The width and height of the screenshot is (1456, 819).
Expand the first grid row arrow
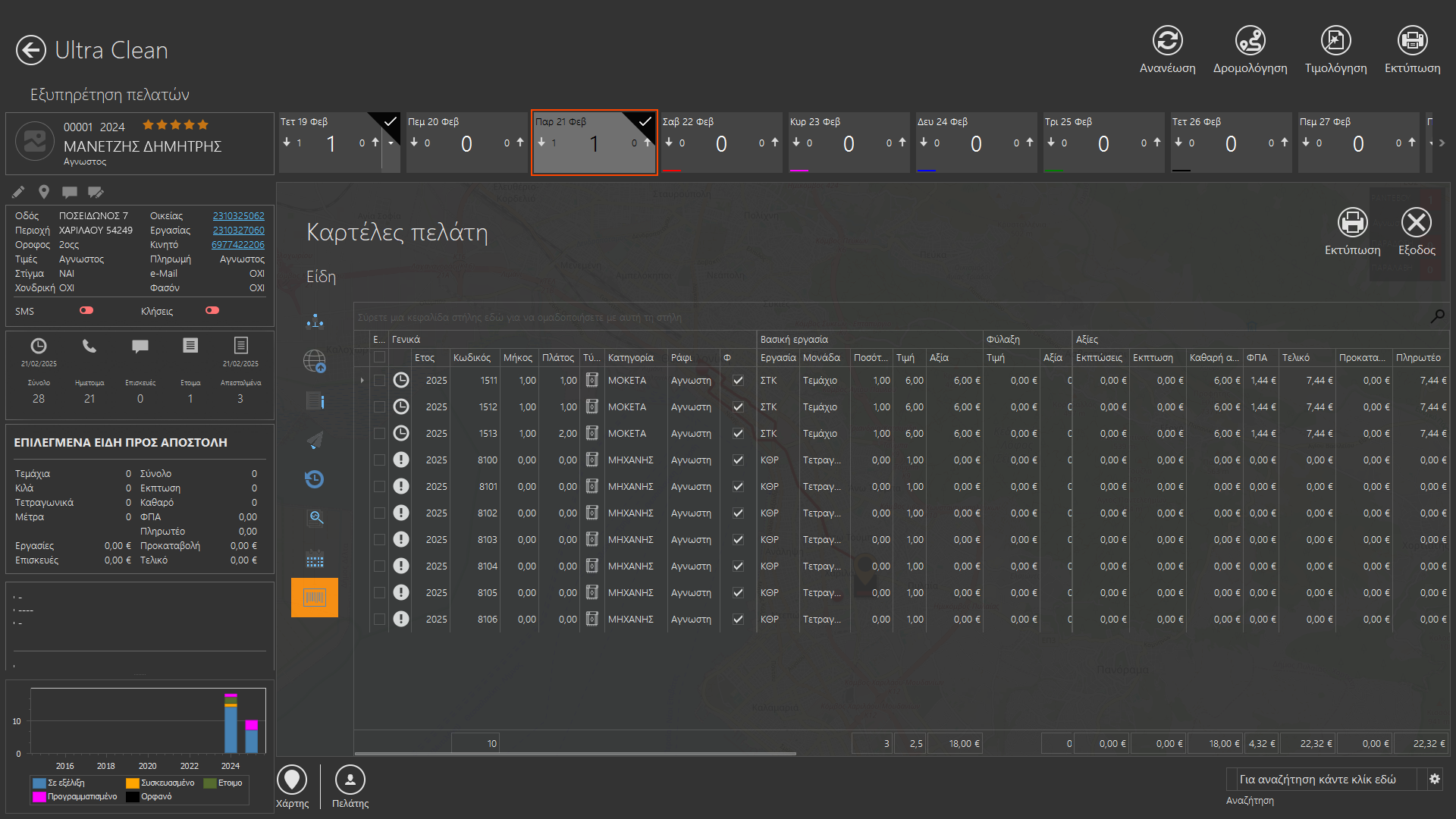pos(362,381)
